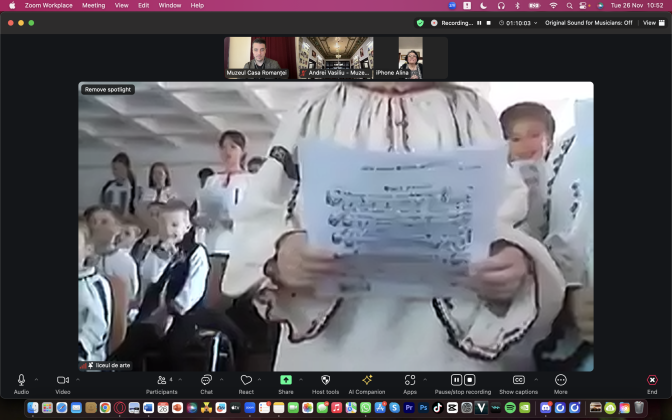Turn on Show captions
Image resolution: width=672 pixels, height=420 pixels.
click(x=518, y=381)
